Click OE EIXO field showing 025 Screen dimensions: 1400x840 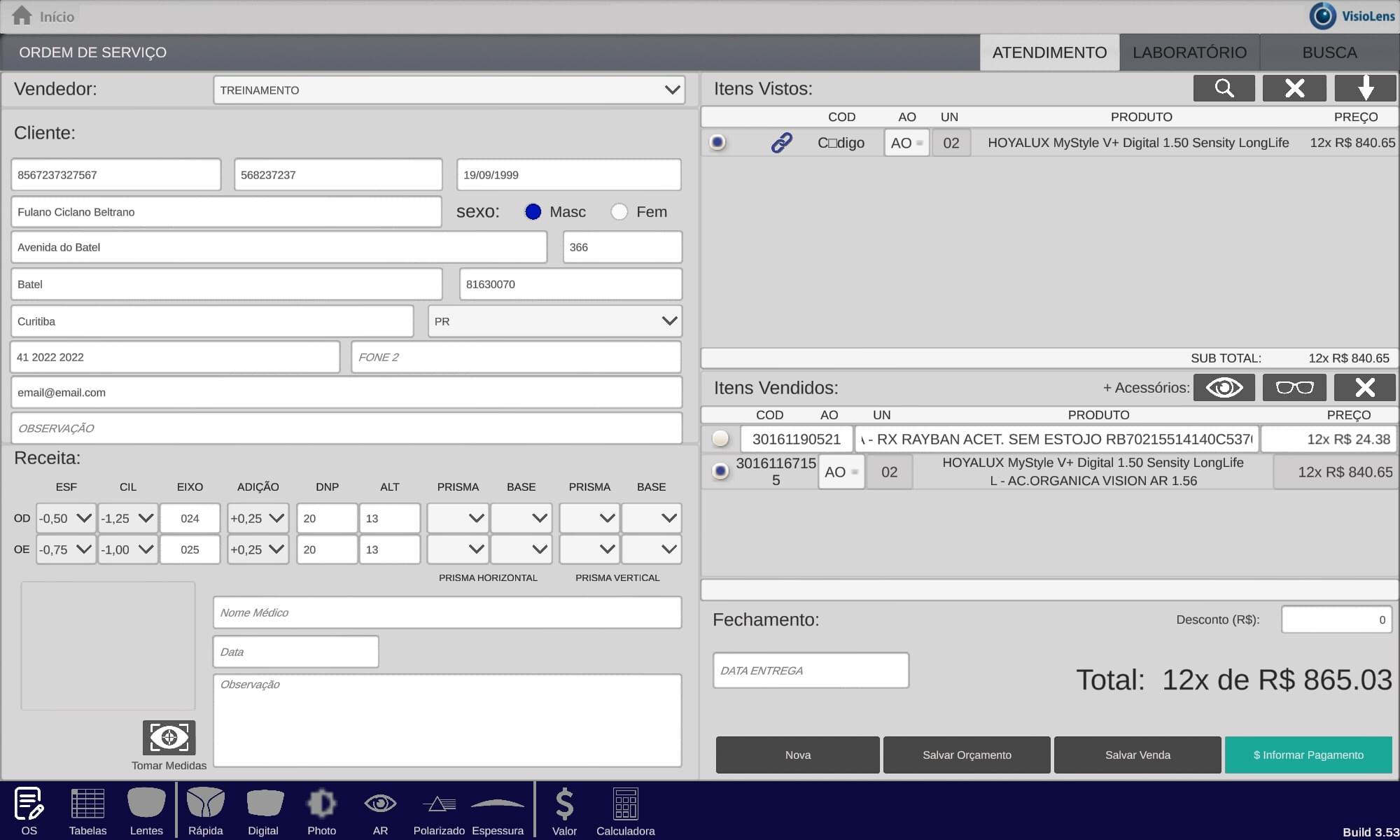190,549
